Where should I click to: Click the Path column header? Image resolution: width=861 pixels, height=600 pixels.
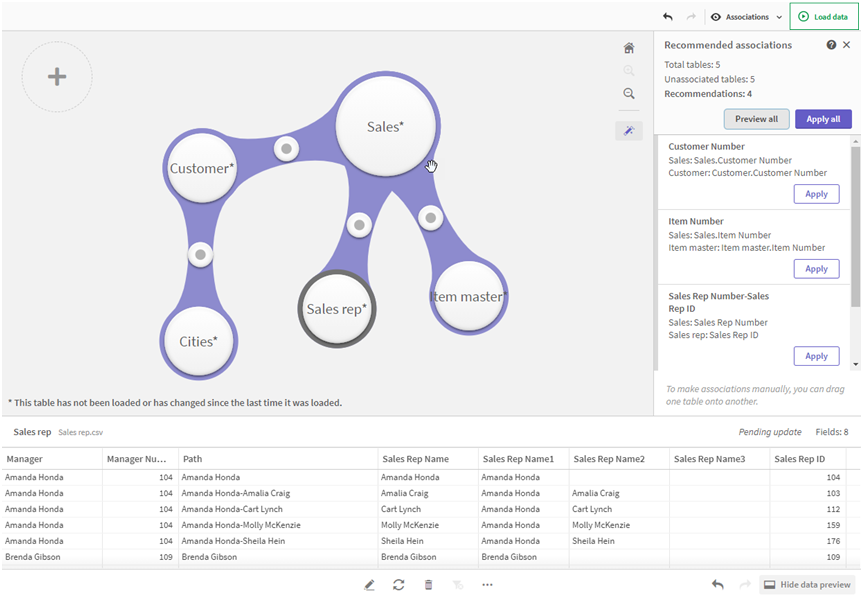[278, 459]
